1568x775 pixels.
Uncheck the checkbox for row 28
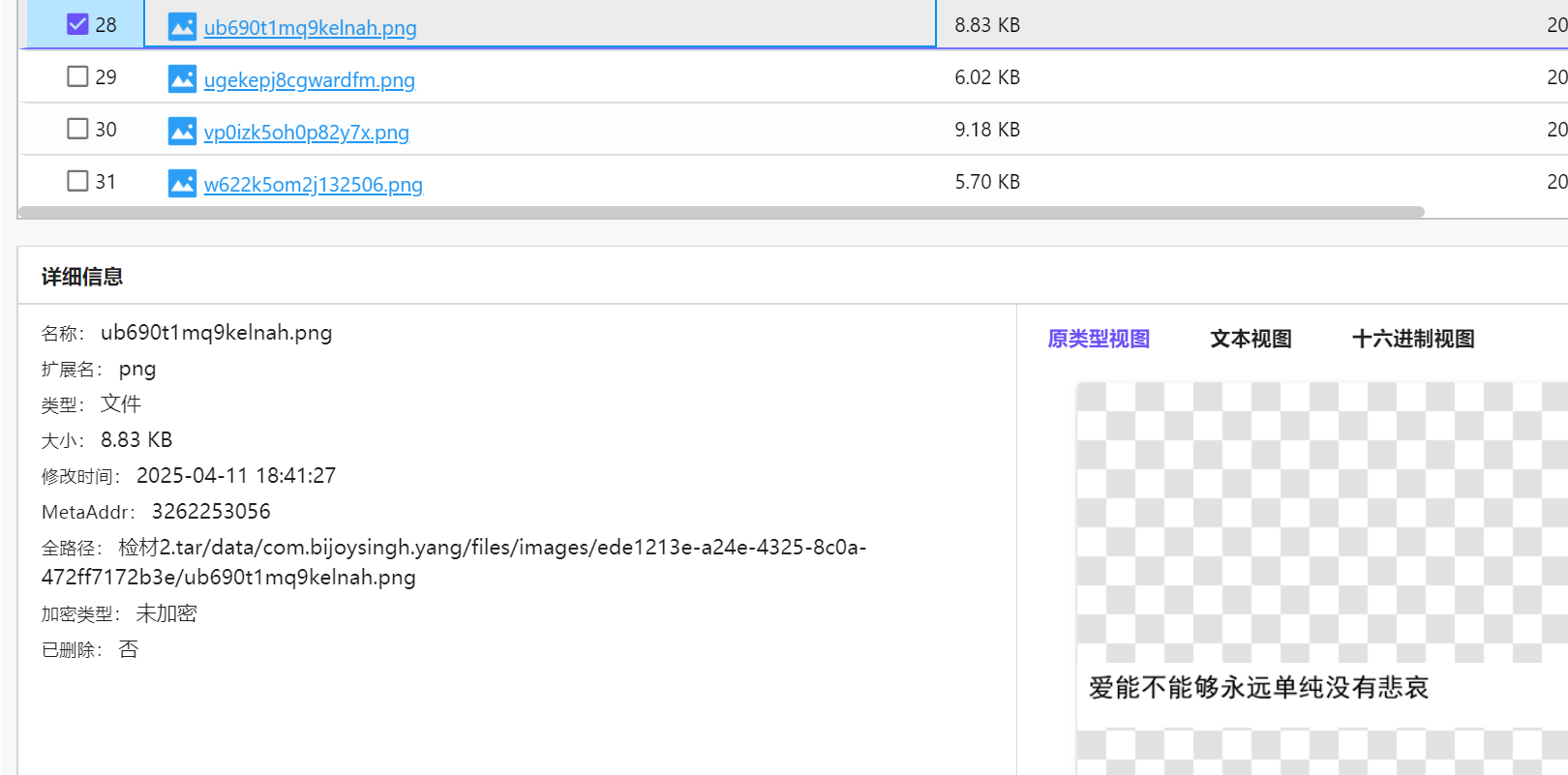[x=77, y=24]
